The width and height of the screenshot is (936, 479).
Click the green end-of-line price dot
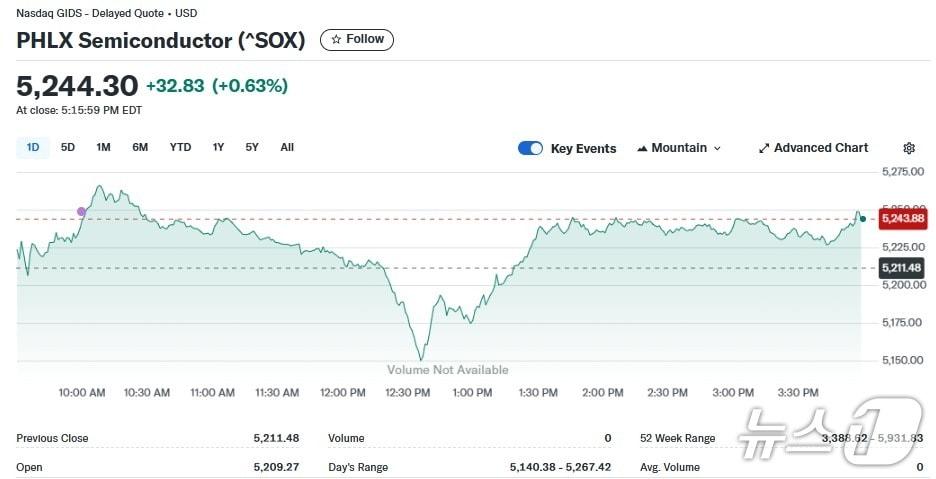coord(863,218)
